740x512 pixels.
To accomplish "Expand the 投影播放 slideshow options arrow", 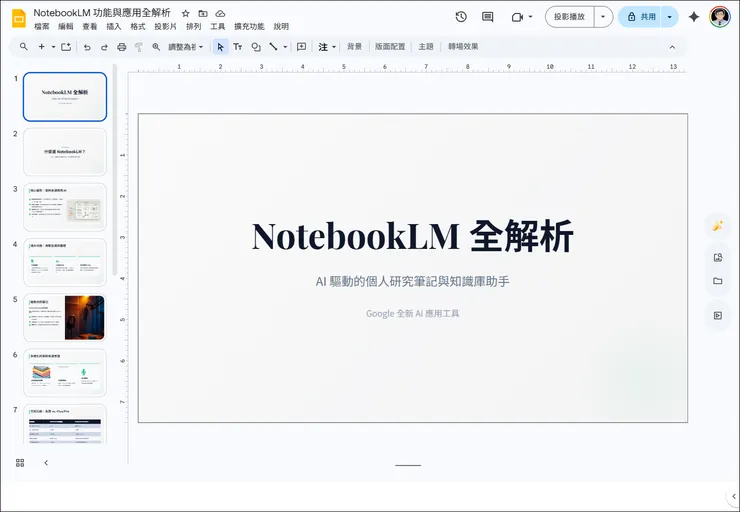I will coord(603,17).
